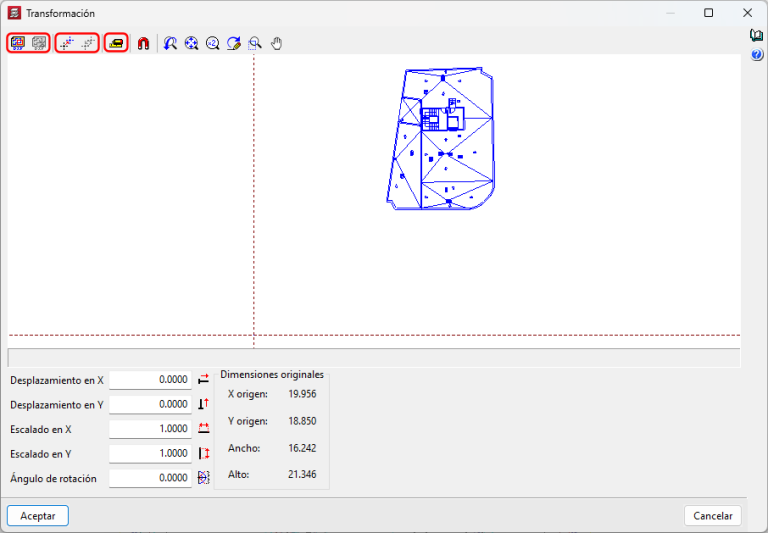Click the x2 zoom magnifier icon
The width and height of the screenshot is (768, 533).
212,44
